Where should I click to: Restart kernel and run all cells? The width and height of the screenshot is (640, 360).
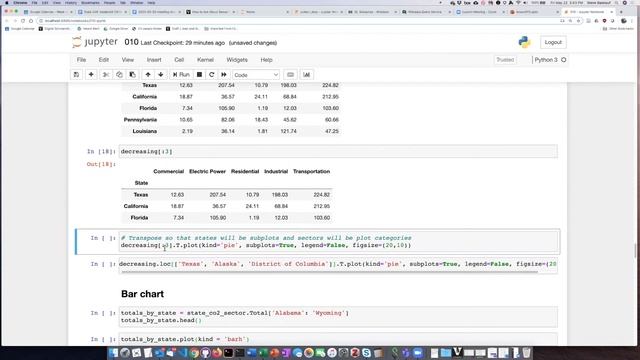click(224, 75)
